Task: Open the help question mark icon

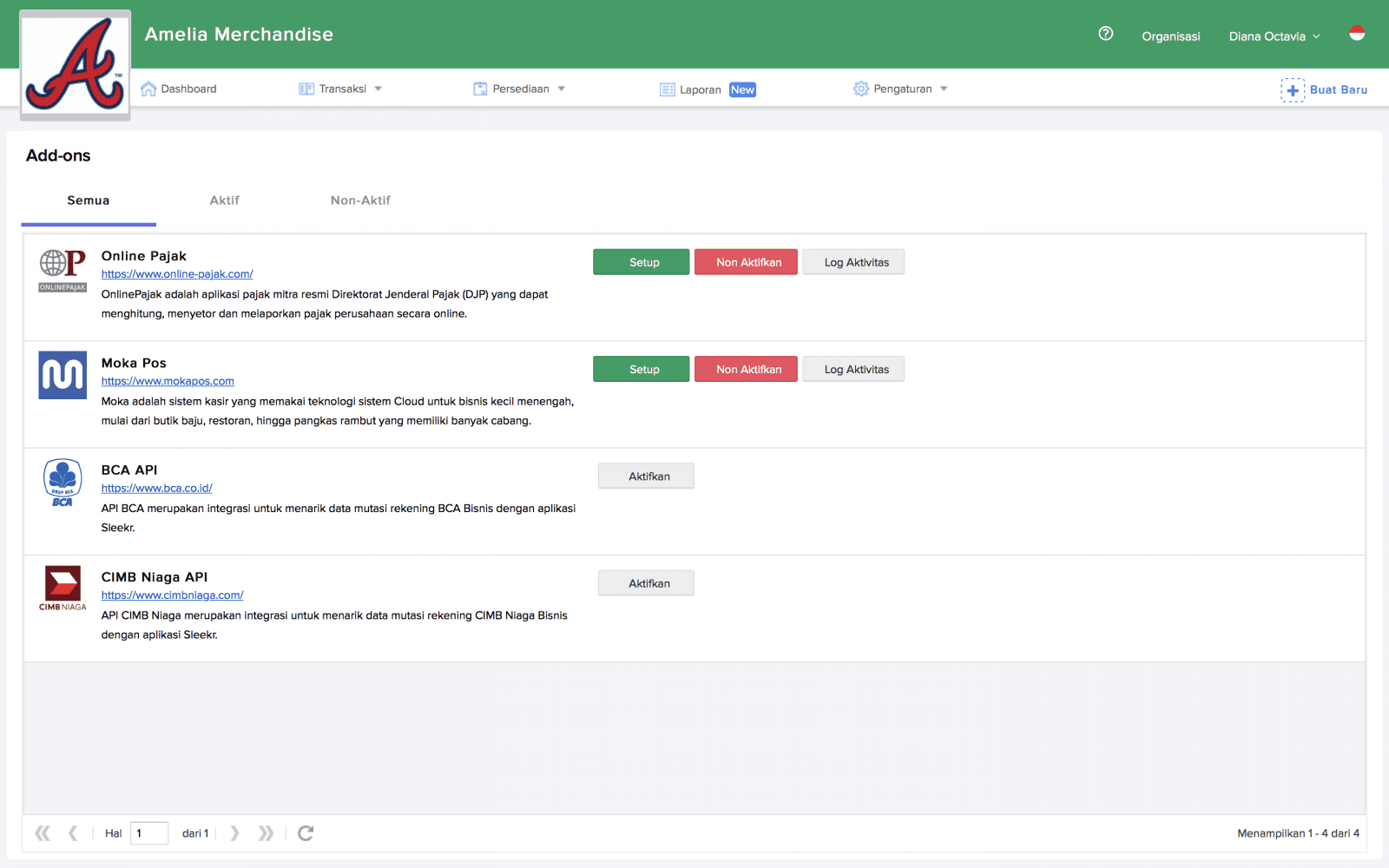Action: click(1106, 34)
